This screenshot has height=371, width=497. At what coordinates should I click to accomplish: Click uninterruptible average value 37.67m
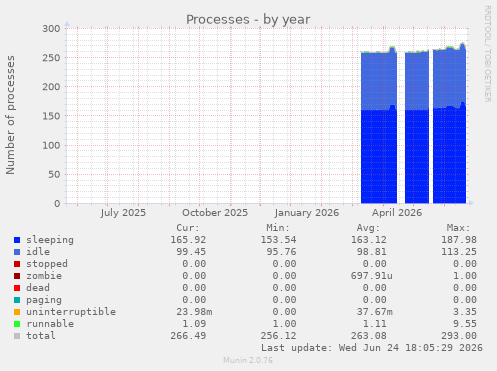pyautogui.click(x=375, y=312)
